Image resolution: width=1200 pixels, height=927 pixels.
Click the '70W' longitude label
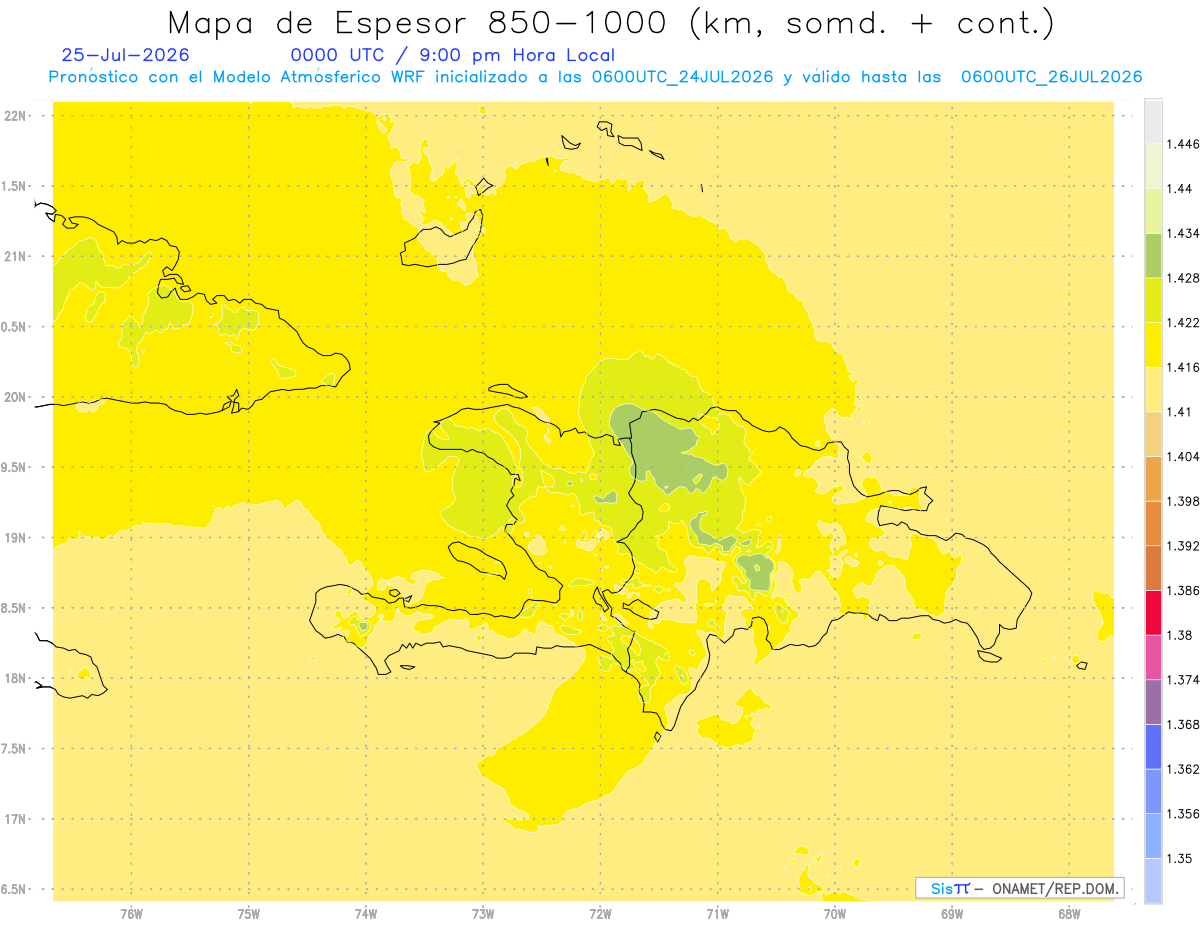(835, 913)
